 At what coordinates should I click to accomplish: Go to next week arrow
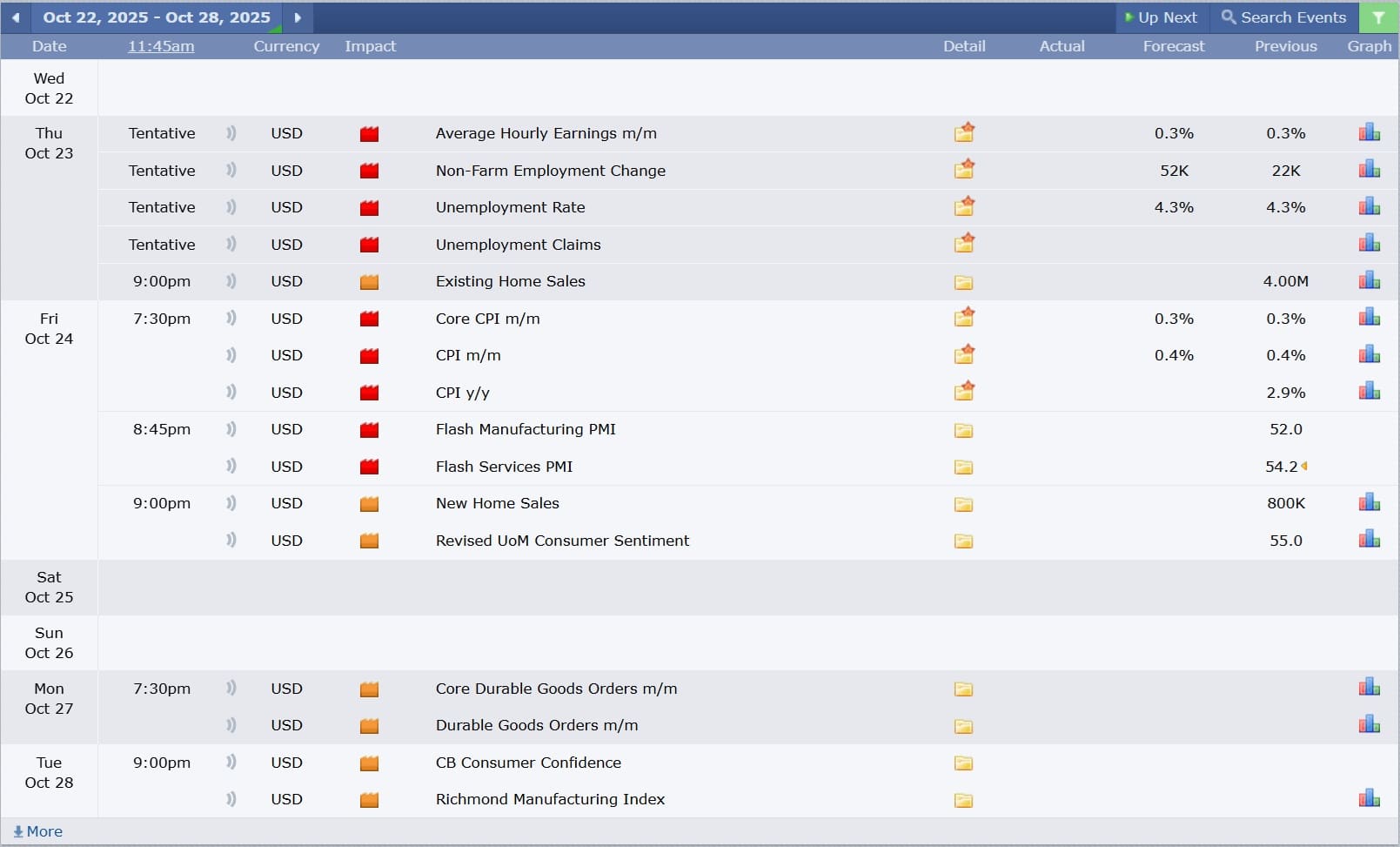(x=298, y=17)
